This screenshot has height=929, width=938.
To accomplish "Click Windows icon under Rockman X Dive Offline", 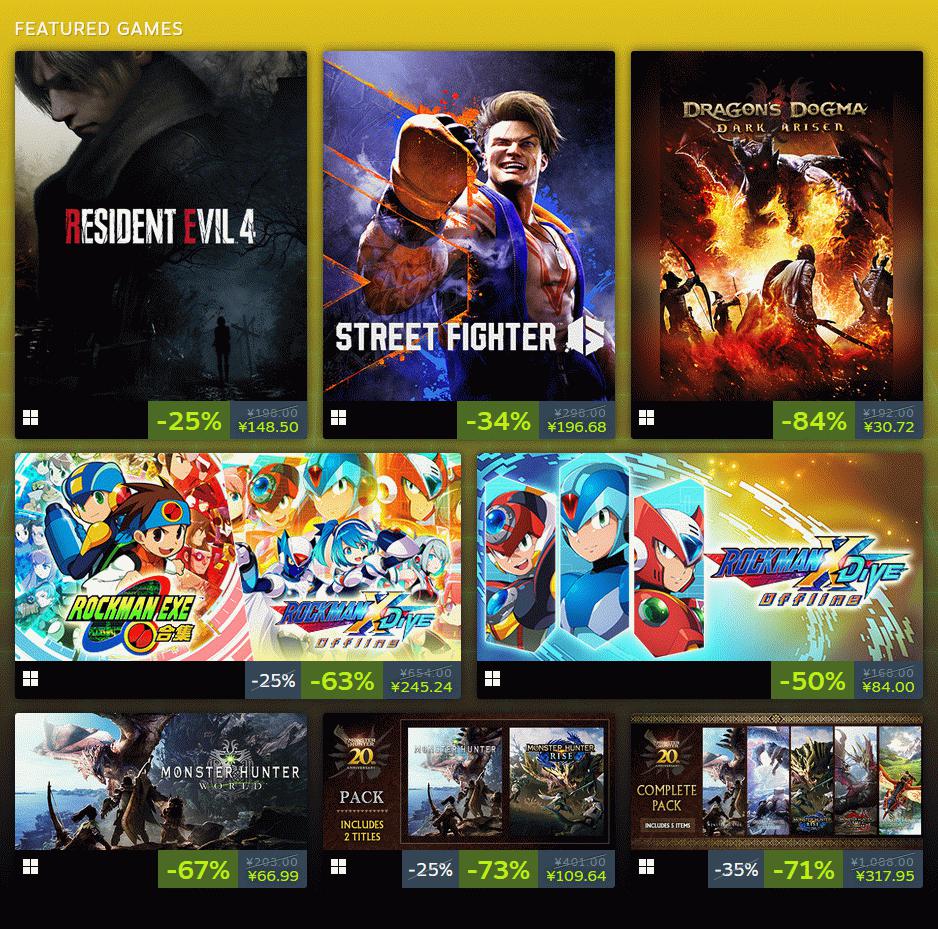I will point(492,678).
